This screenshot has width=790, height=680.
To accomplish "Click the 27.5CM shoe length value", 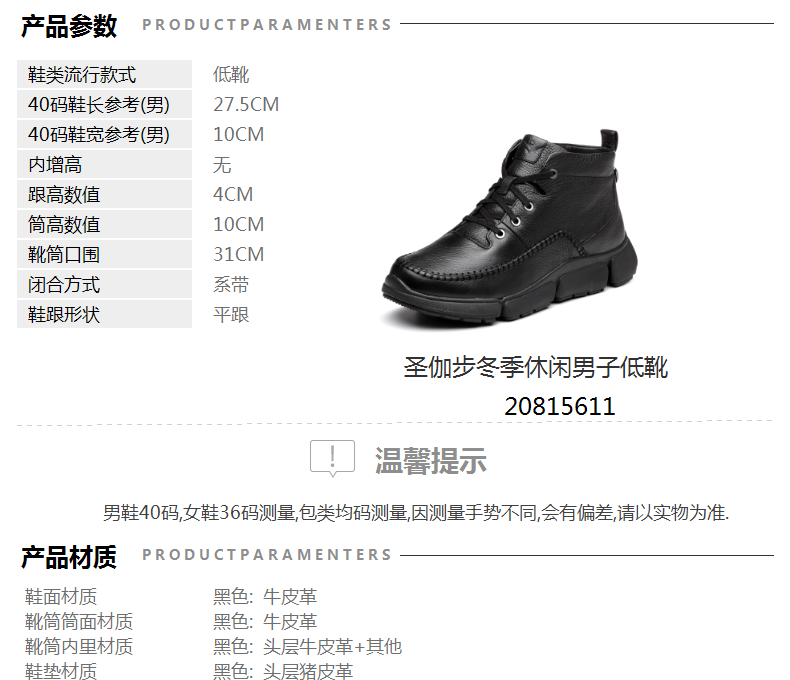I will [246, 105].
